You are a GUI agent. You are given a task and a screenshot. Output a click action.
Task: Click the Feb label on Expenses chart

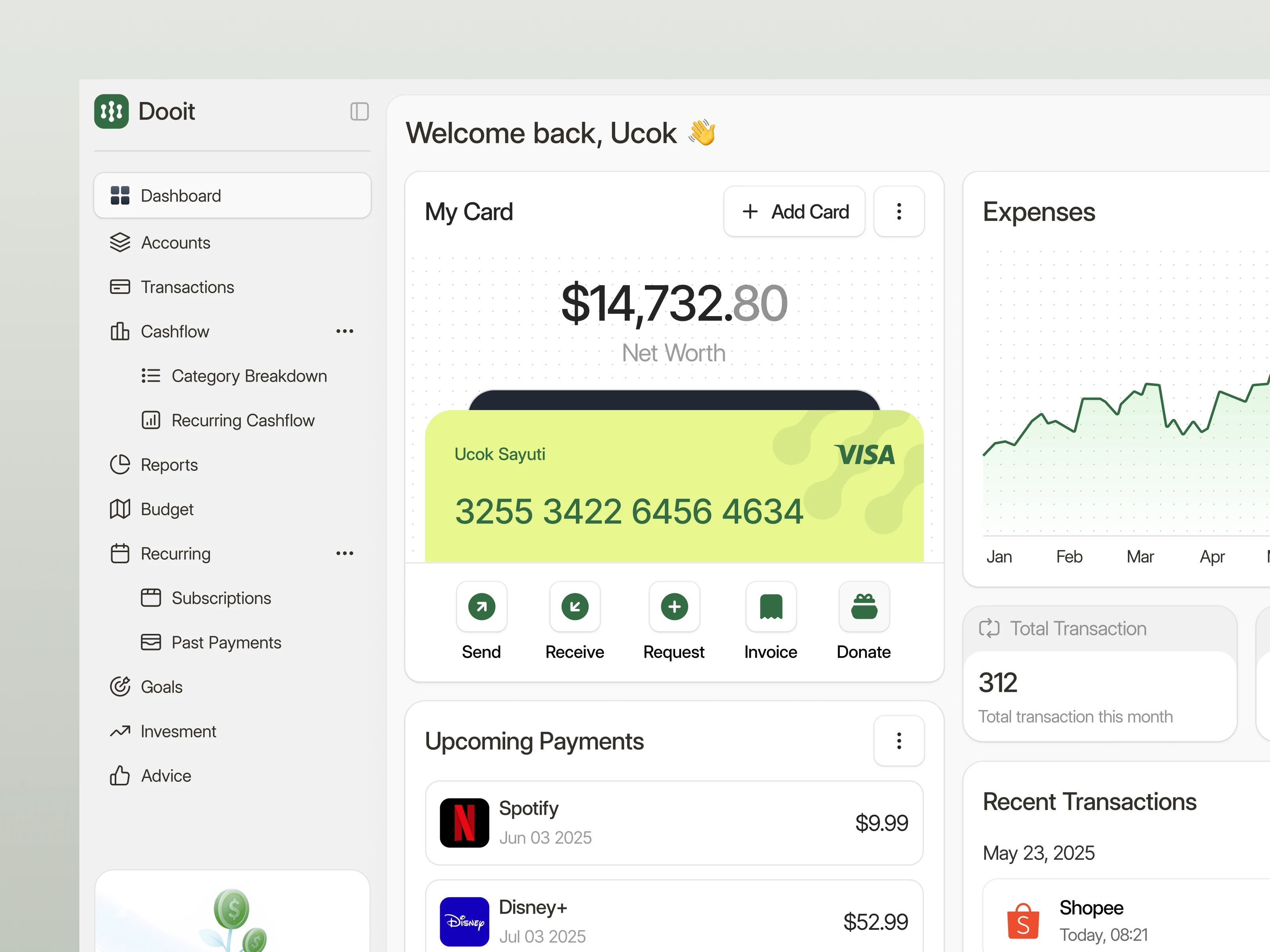pyautogui.click(x=1069, y=557)
